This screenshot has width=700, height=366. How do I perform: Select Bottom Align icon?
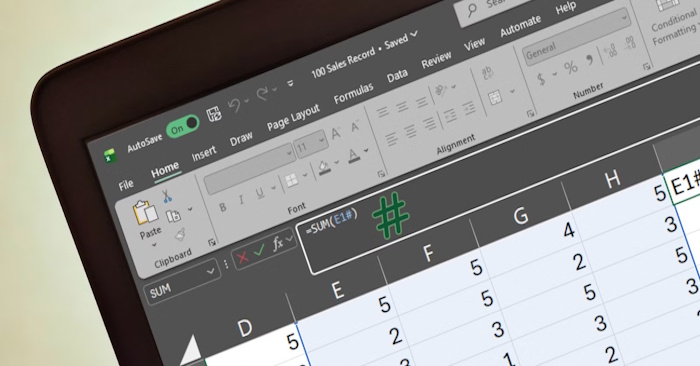click(x=421, y=103)
